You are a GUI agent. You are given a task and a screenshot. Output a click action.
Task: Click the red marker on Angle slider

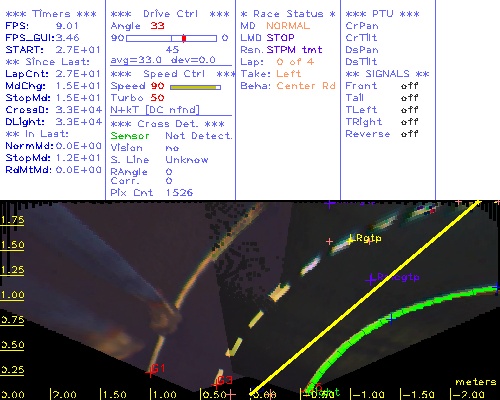click(184, 38)
